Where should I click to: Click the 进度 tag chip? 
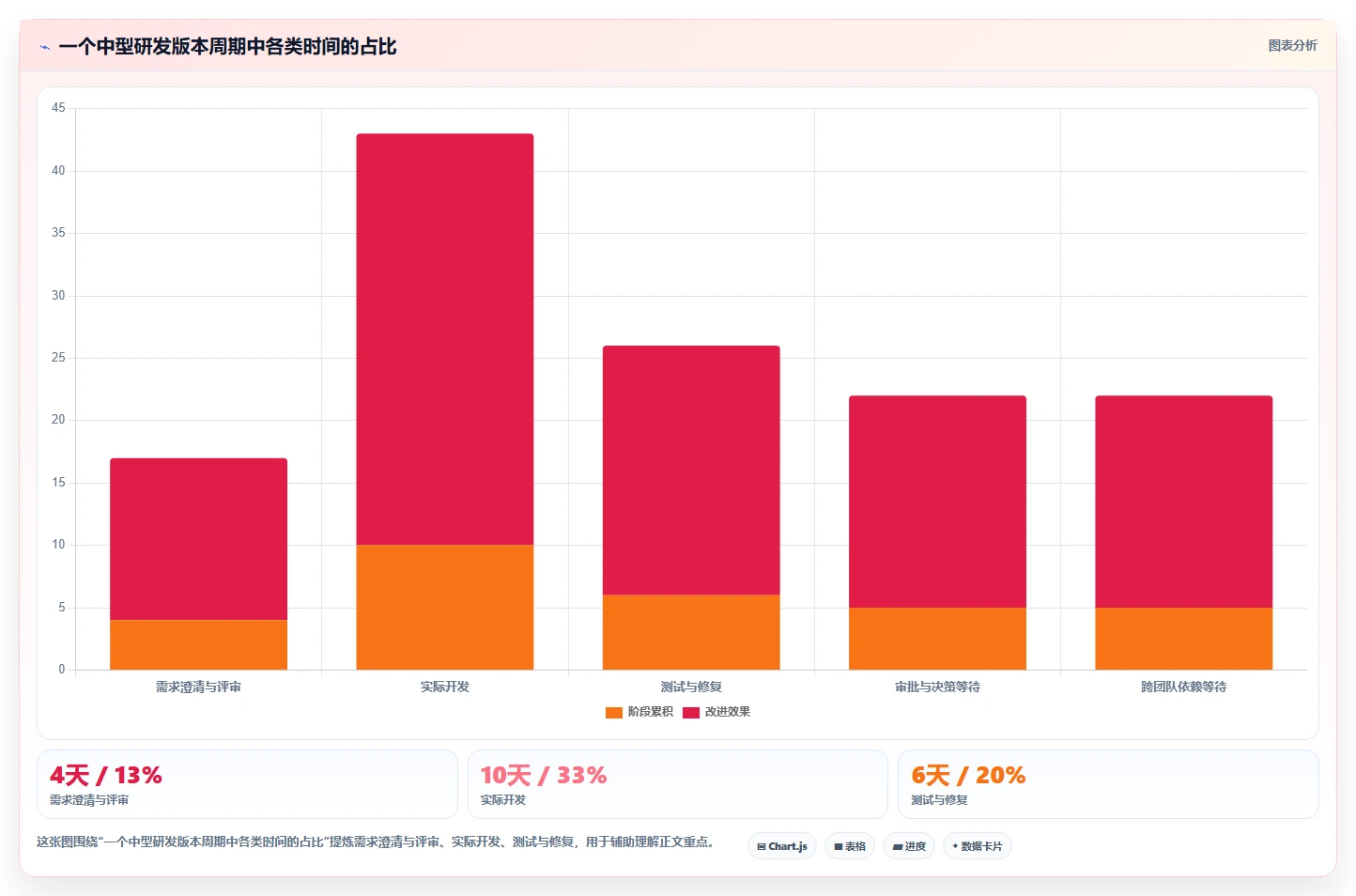click(909, 846)
